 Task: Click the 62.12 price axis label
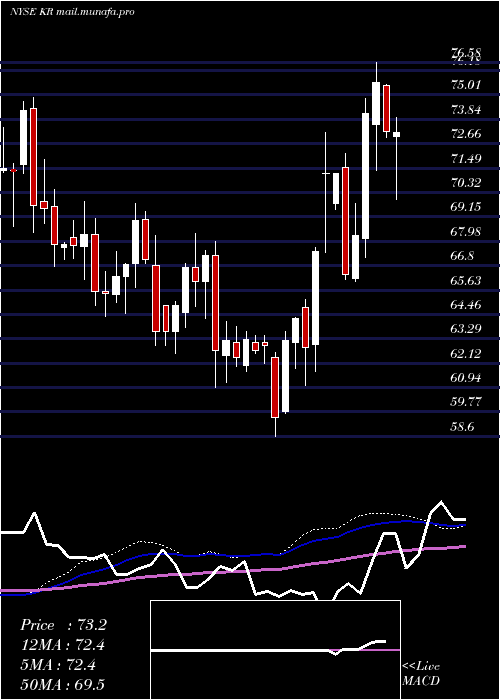tap(467, 354)
